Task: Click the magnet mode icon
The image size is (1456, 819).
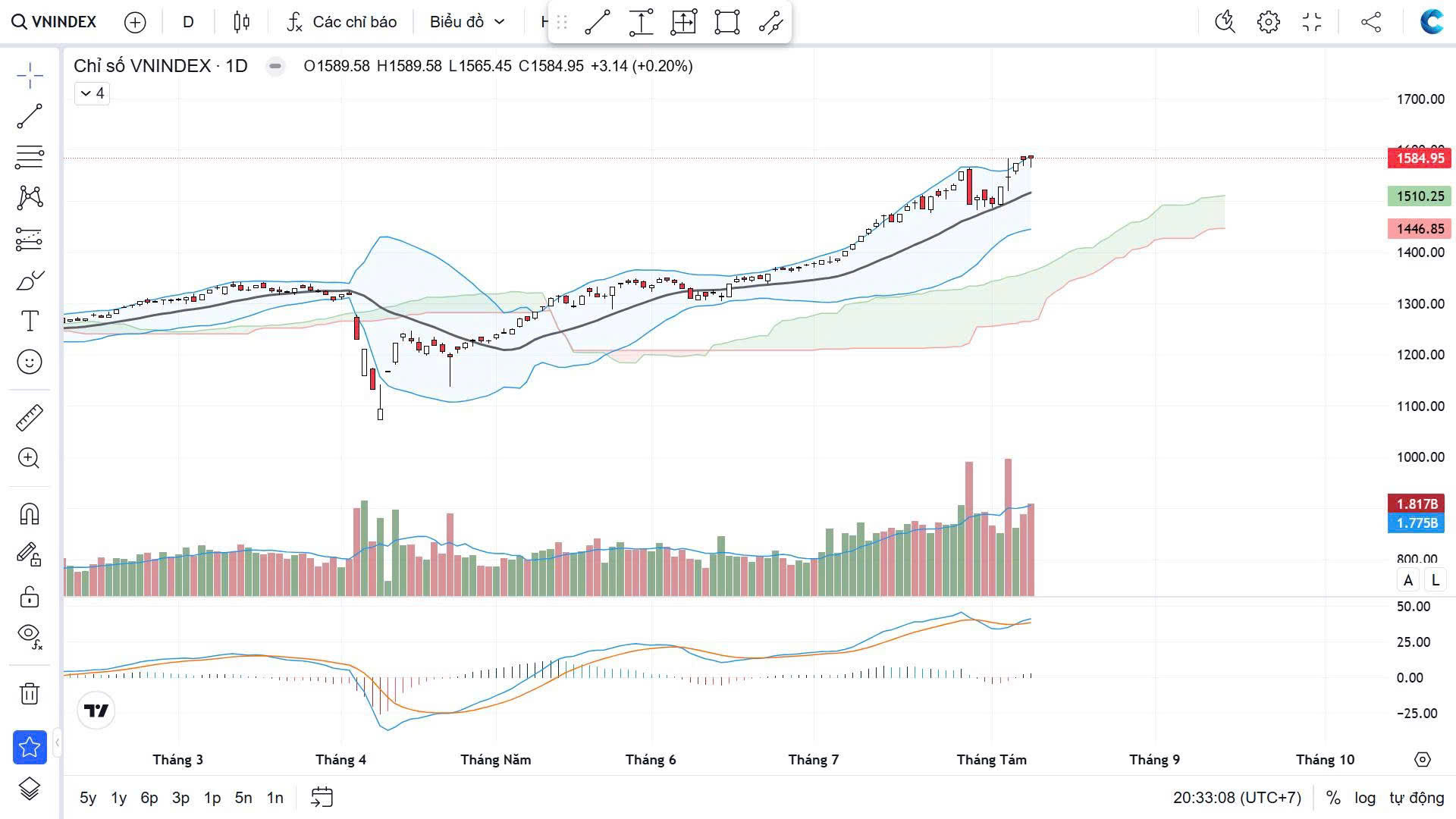Action: (30, 514)
